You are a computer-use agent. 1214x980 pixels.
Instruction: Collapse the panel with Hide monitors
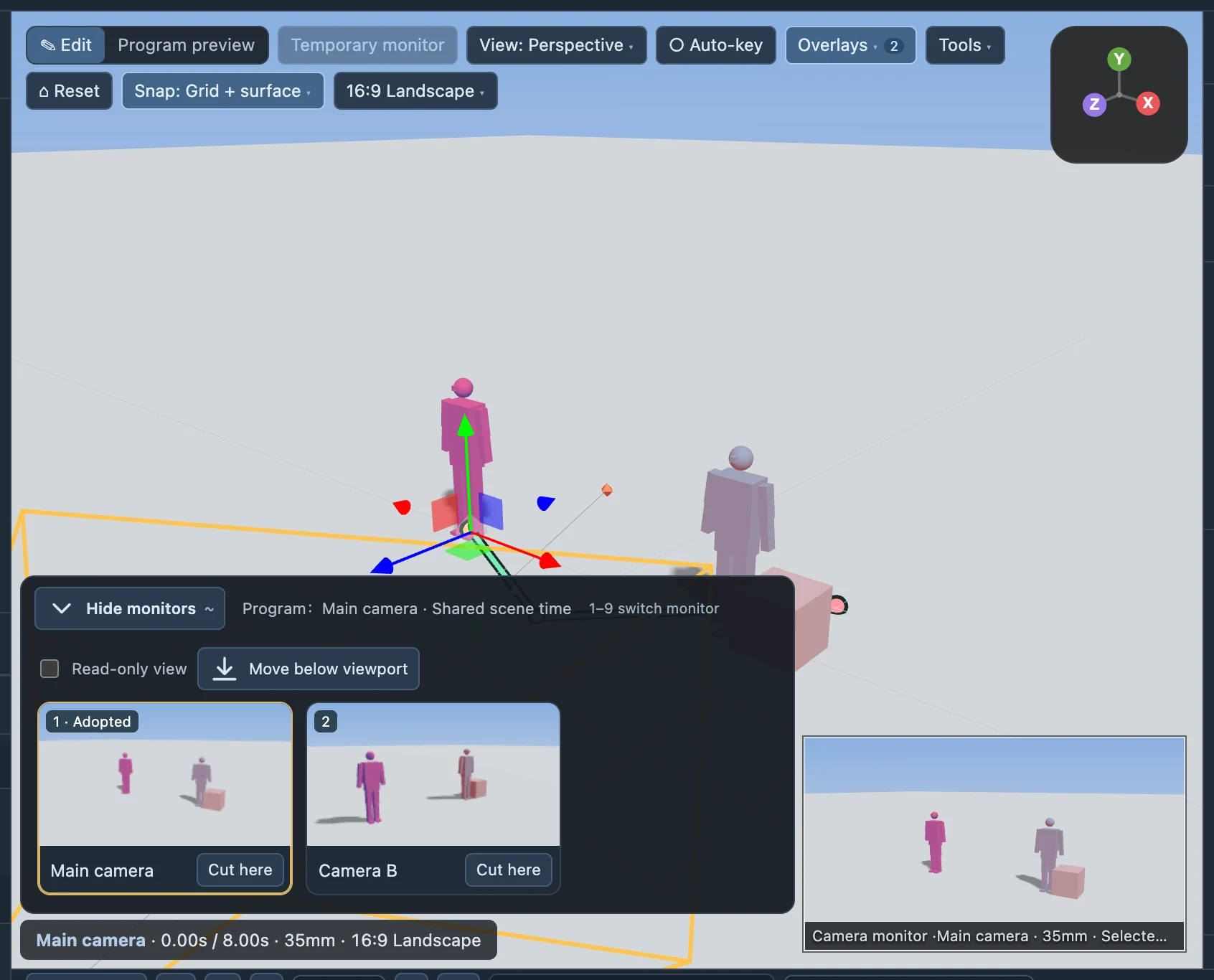(130, 608)
